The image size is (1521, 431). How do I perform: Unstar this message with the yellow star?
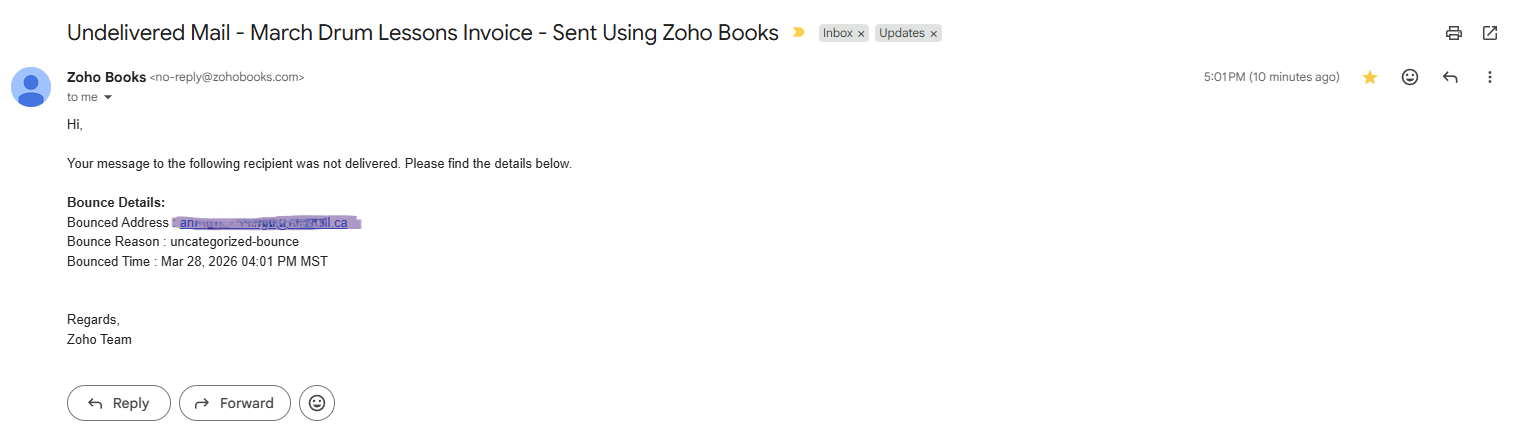point(1370,77)
